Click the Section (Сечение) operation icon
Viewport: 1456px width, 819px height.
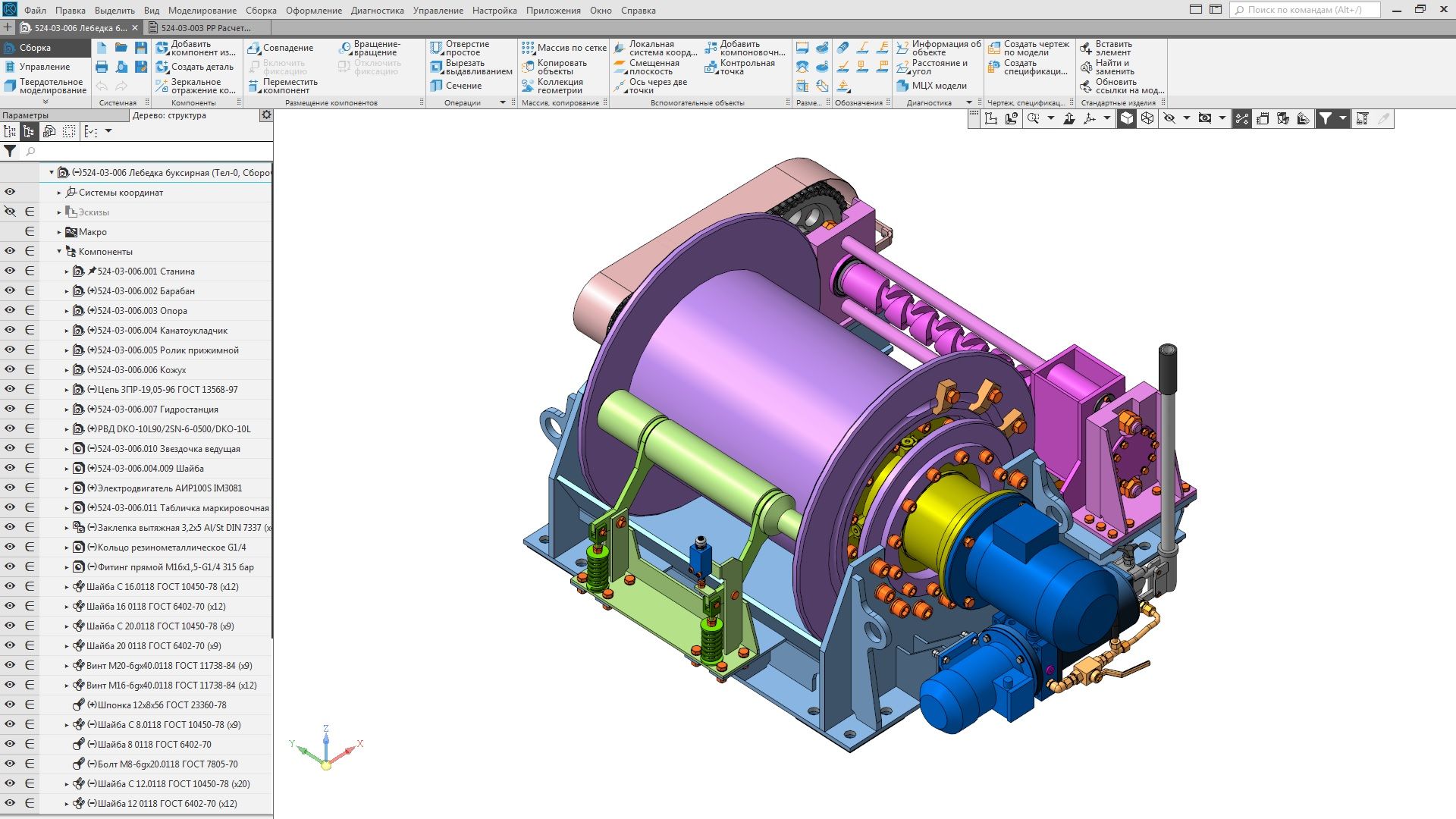click(437, 86)
